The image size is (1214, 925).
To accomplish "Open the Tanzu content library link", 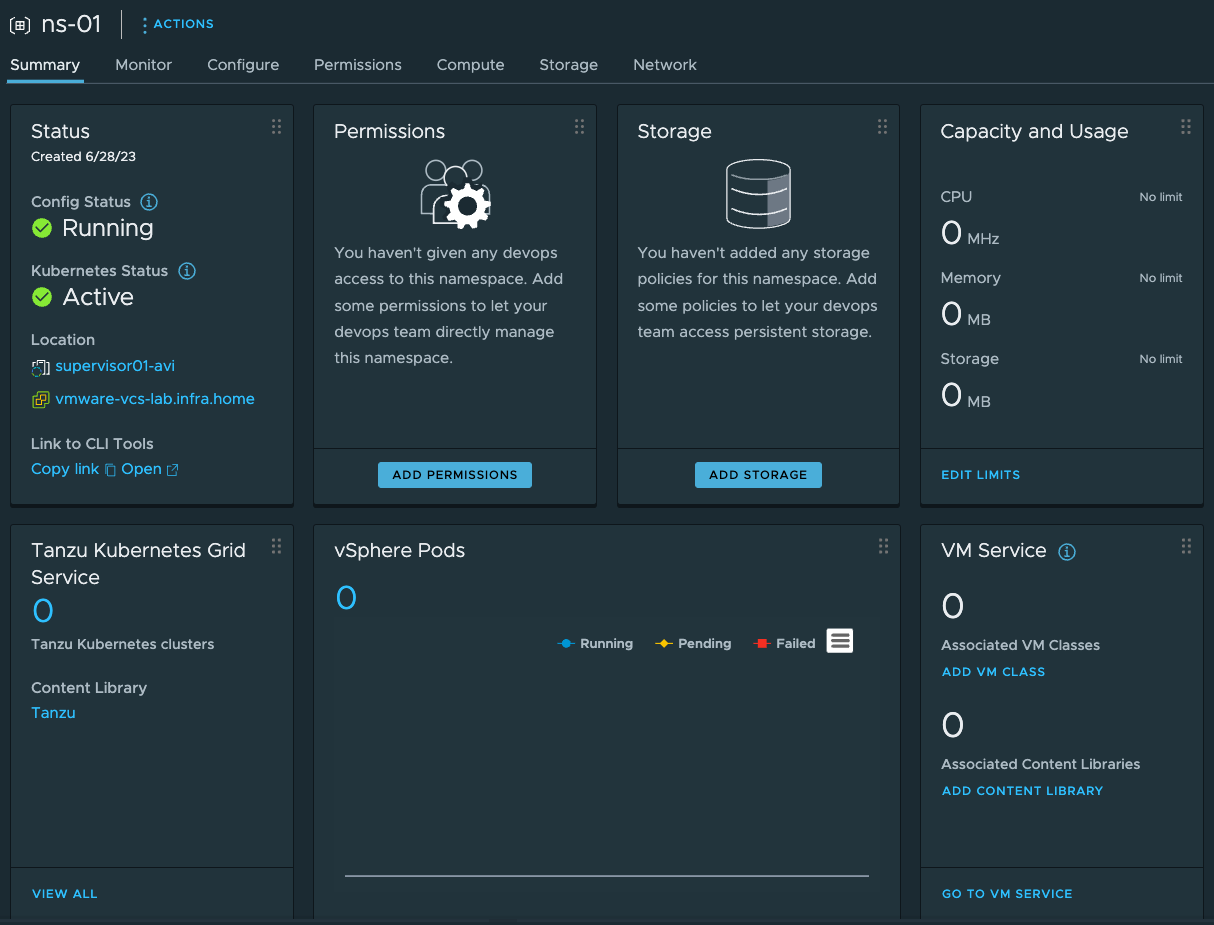I will 53,712.
